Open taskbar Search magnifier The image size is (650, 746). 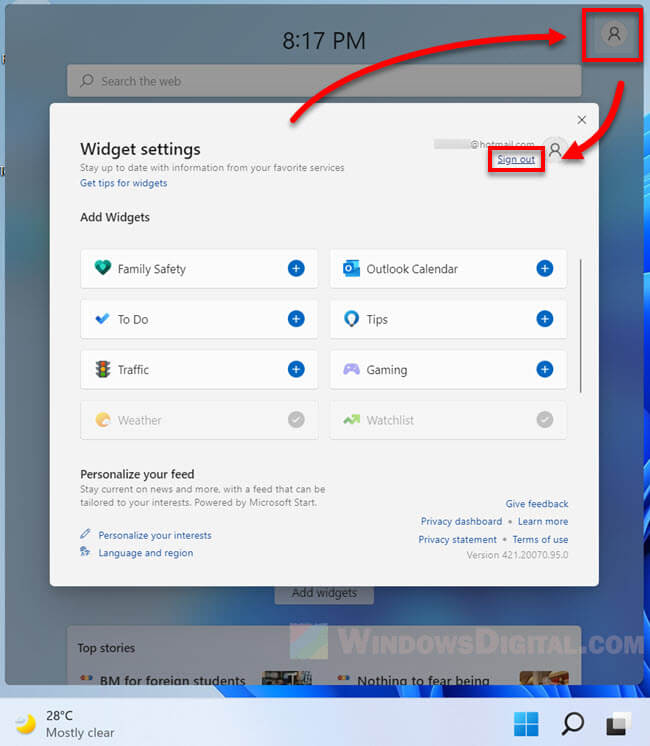[x=572, y=724]
